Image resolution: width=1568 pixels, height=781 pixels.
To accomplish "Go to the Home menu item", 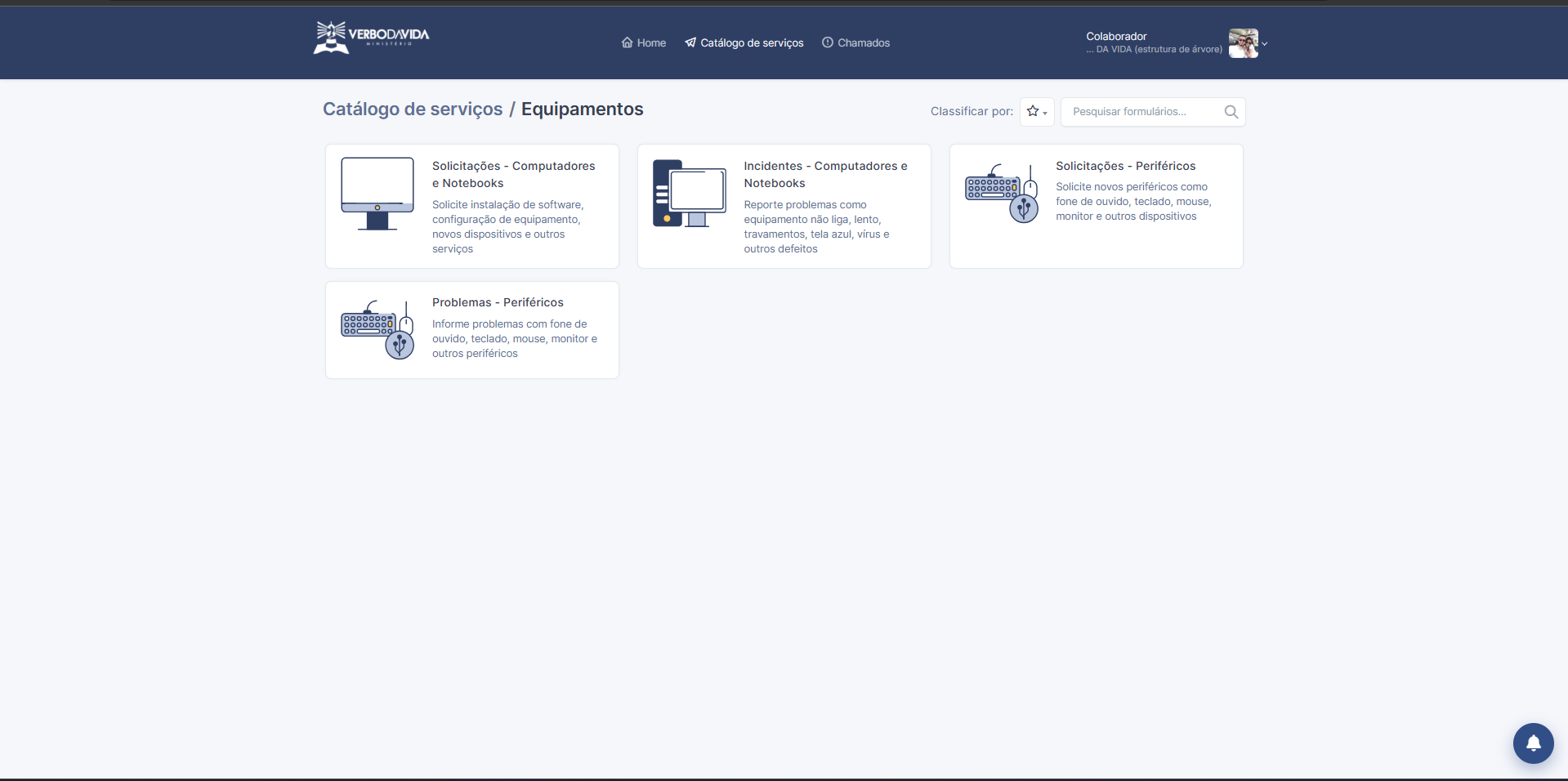I will point(644,43).
